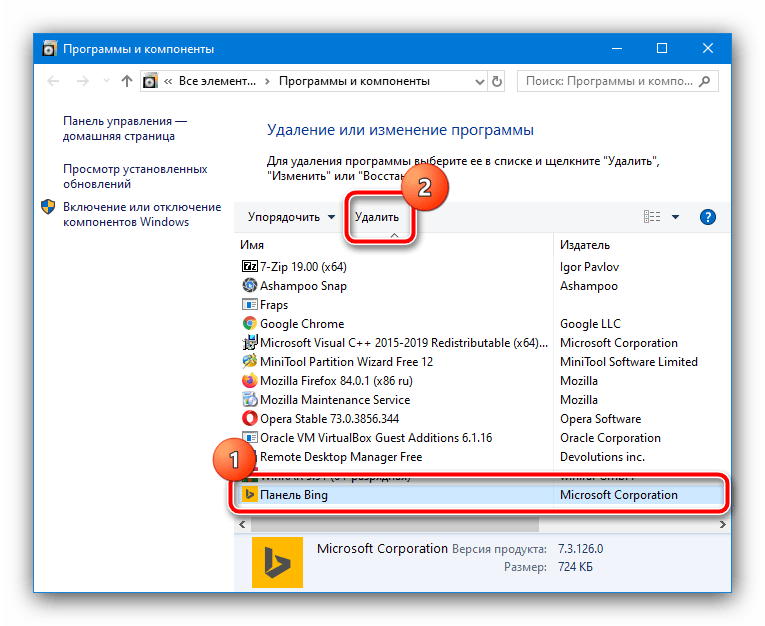The height and width of the screenshot is (626, 765).
Task: Sort by the Издатель column header
Action: click(x=642, y=245)
